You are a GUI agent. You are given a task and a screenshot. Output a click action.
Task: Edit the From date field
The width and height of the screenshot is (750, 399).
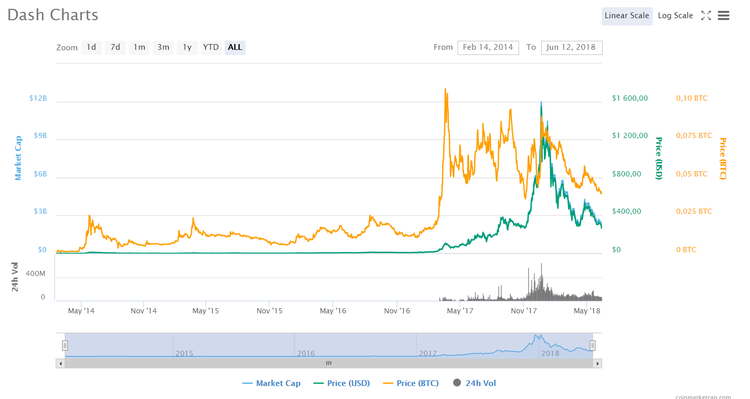(x=488, y=47)
